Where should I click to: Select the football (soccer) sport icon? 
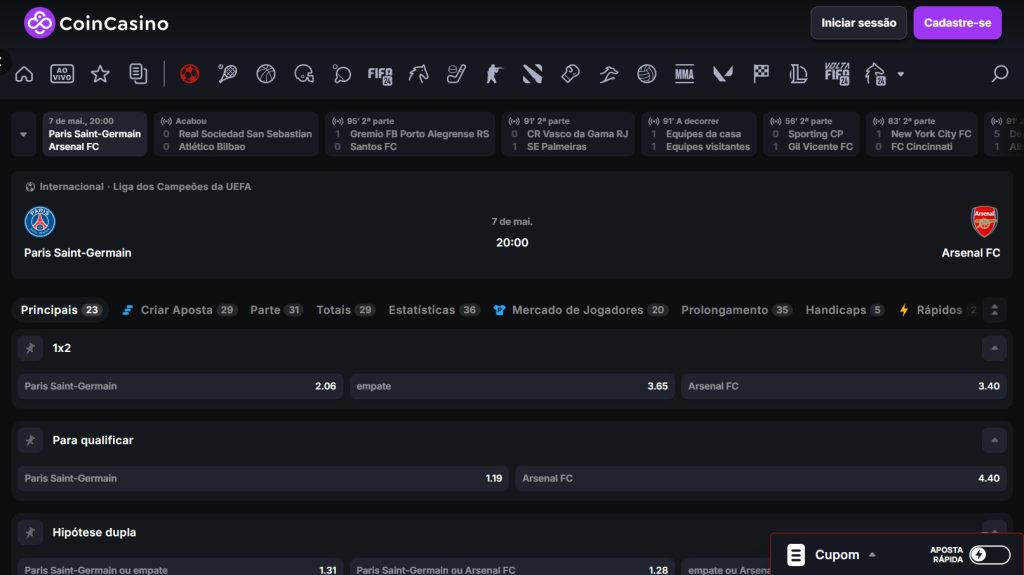(189, 74)
